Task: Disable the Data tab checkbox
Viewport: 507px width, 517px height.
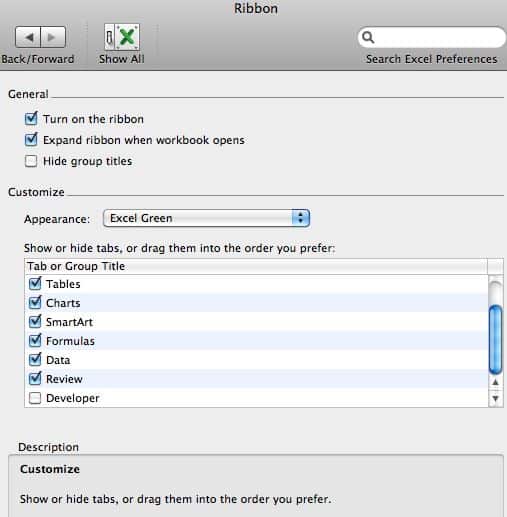Action: [35, 359]
